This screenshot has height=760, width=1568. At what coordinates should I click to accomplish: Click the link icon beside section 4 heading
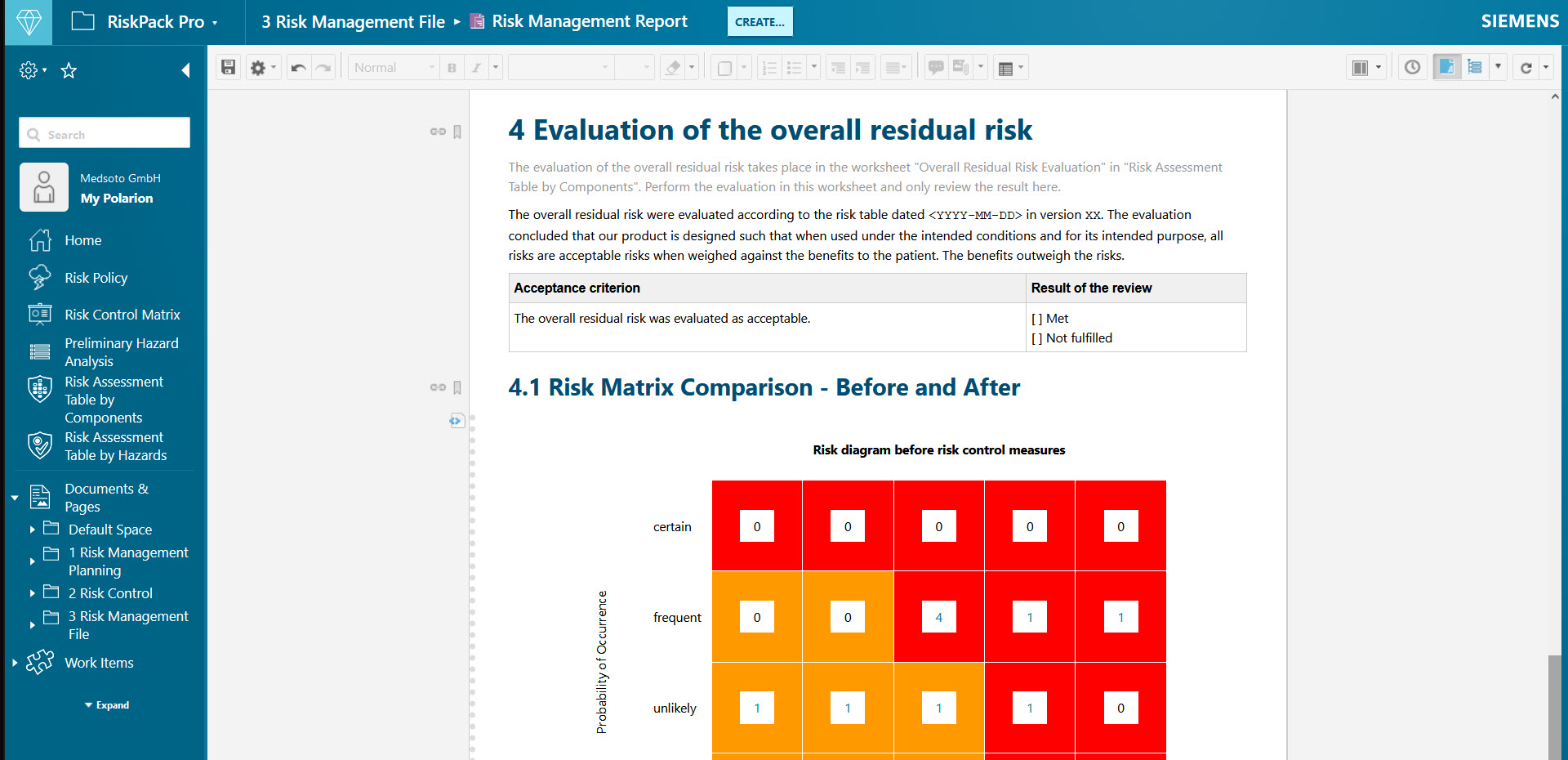coord(438,132)
